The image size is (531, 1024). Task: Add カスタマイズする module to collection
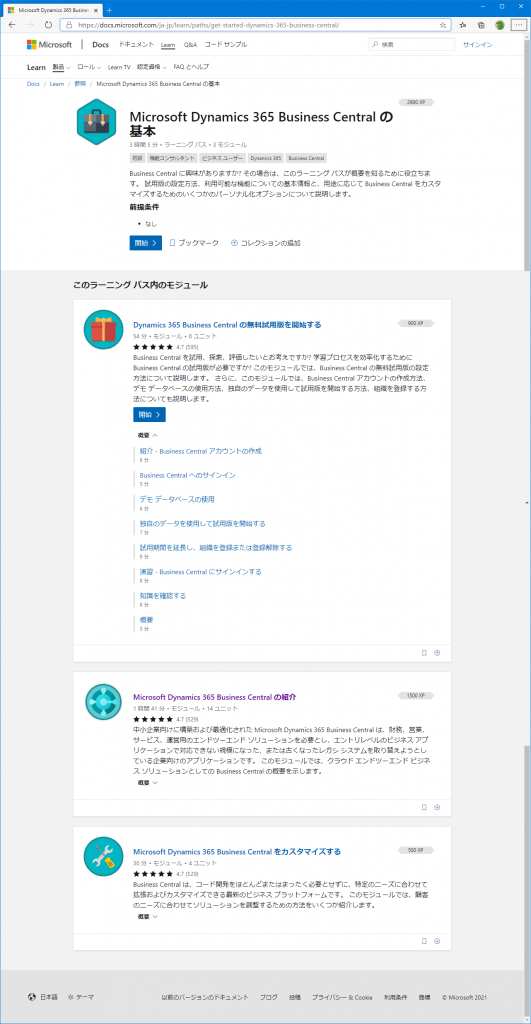(438, 941)
